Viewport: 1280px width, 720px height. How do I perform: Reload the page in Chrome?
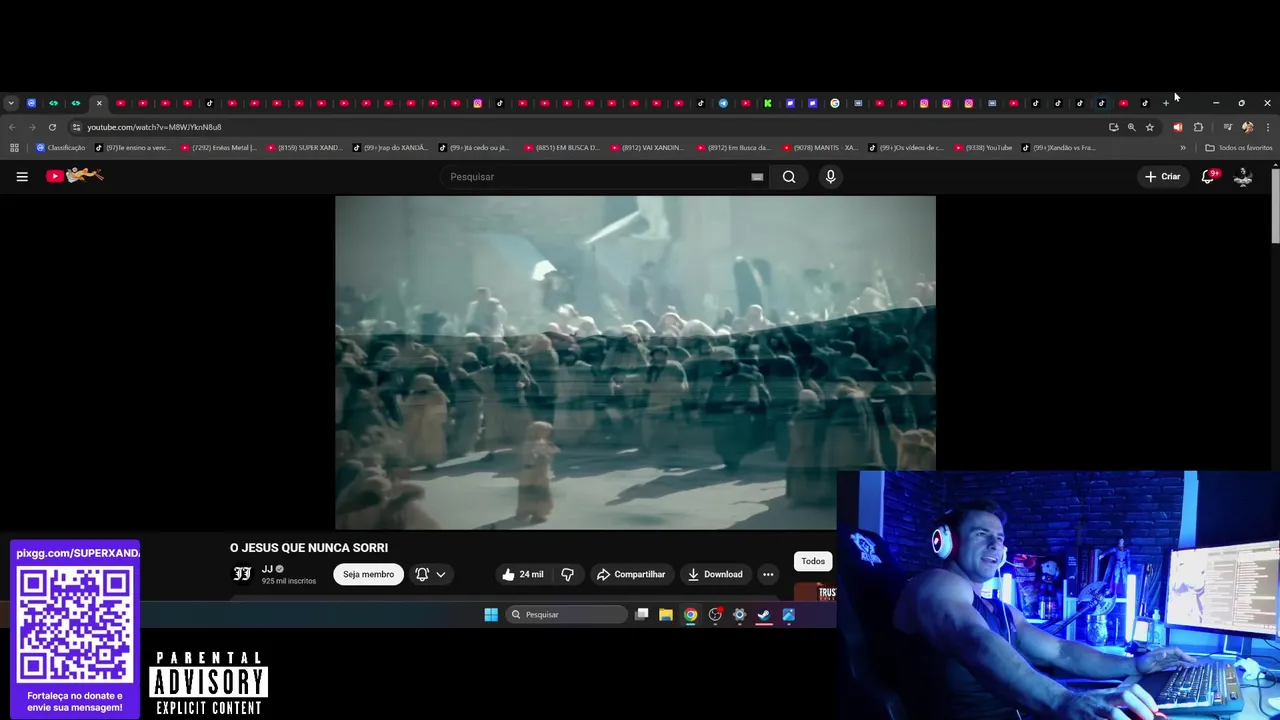click(52, 127)
